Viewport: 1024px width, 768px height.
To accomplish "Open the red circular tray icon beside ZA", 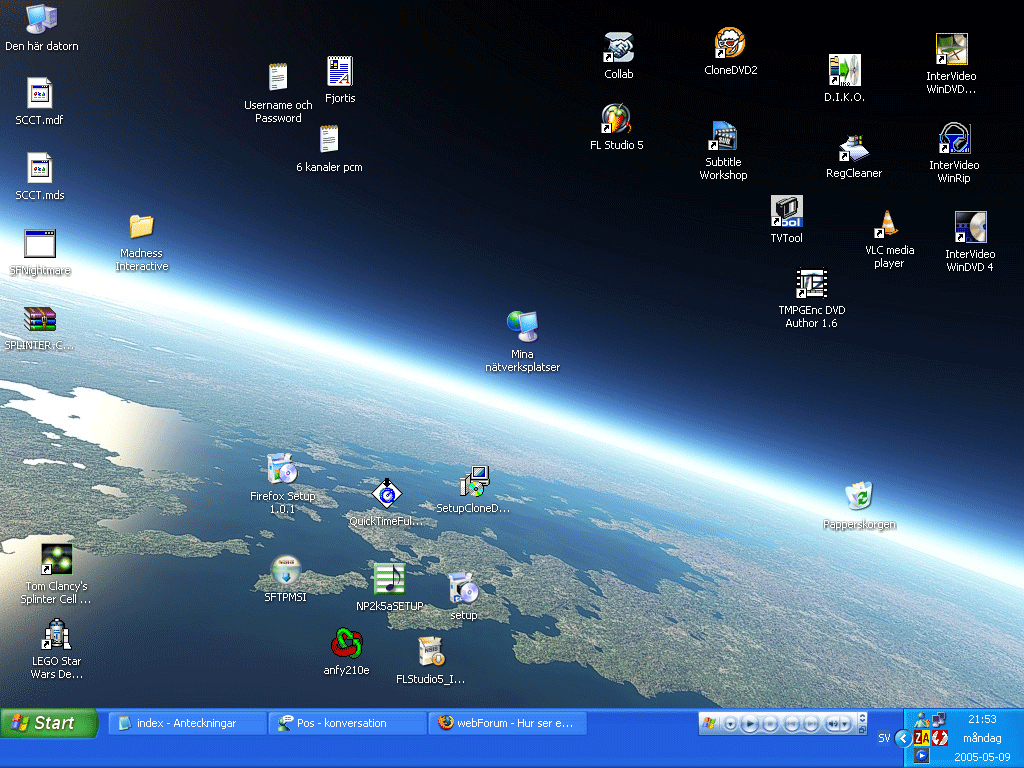I will click(x=940, y=738).
